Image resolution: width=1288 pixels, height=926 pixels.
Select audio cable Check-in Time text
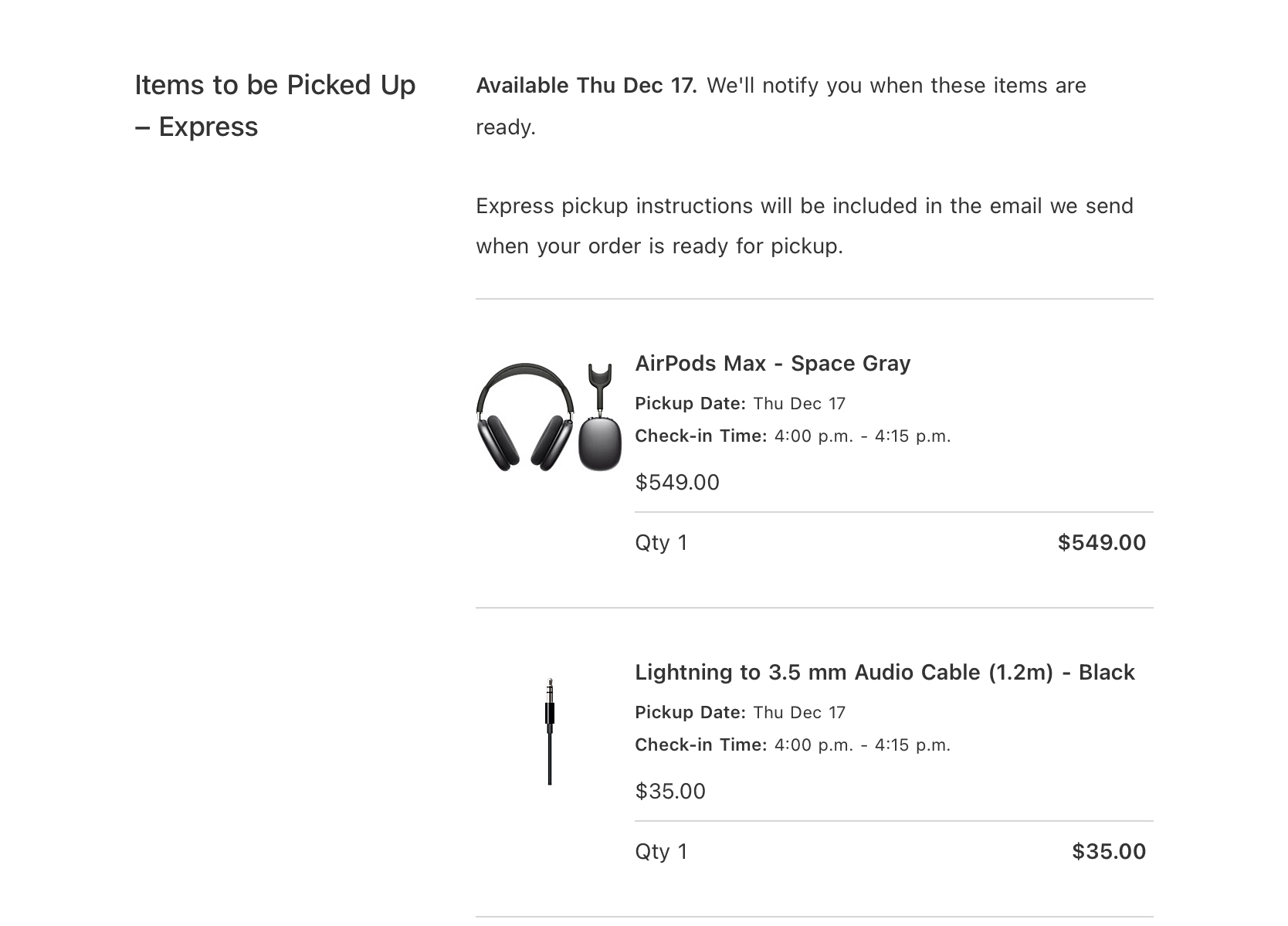pyautogui.click(x=793, y=745)
